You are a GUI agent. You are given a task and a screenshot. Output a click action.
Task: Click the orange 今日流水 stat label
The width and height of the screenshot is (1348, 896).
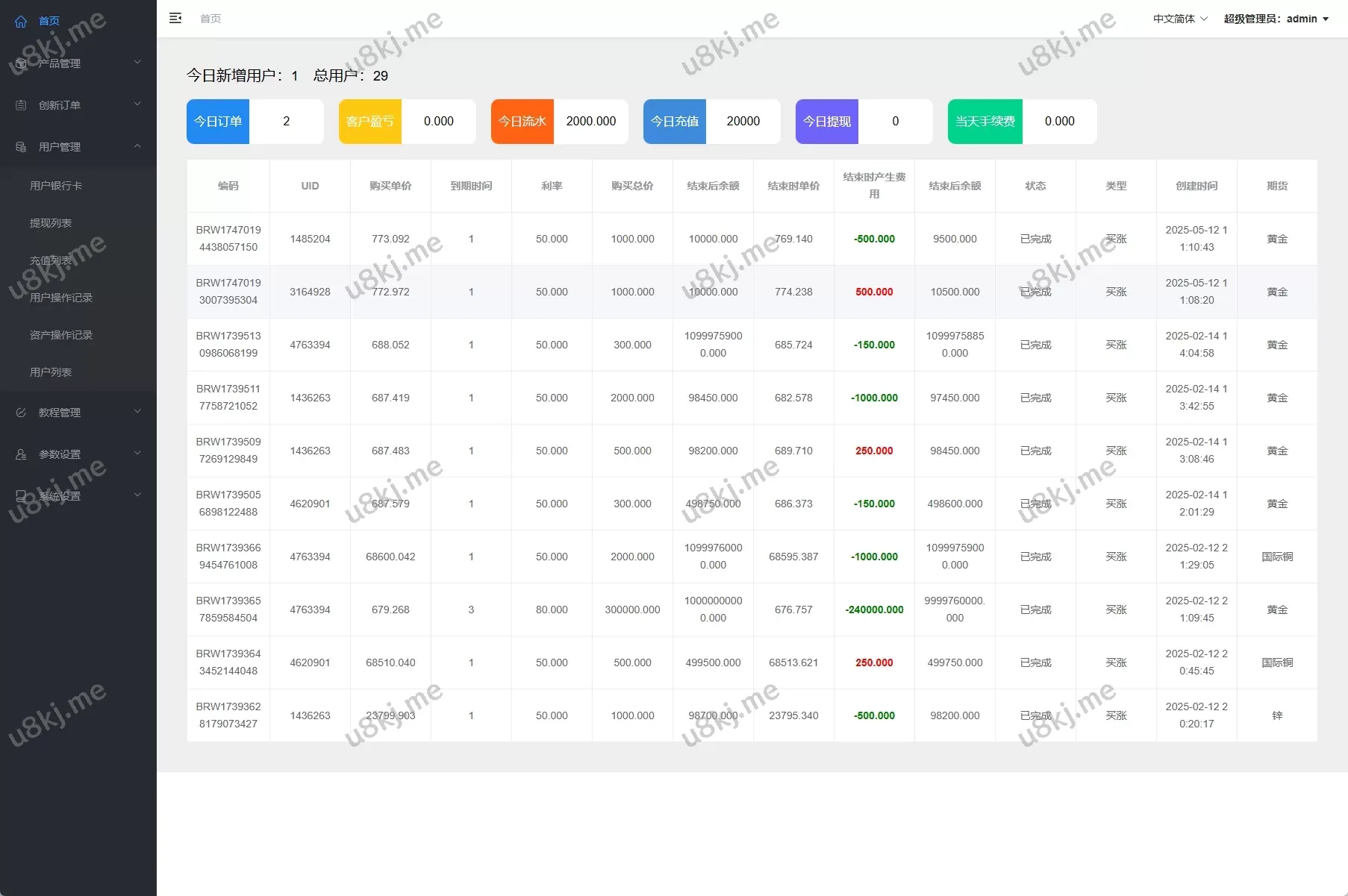[x=522, y=122]
